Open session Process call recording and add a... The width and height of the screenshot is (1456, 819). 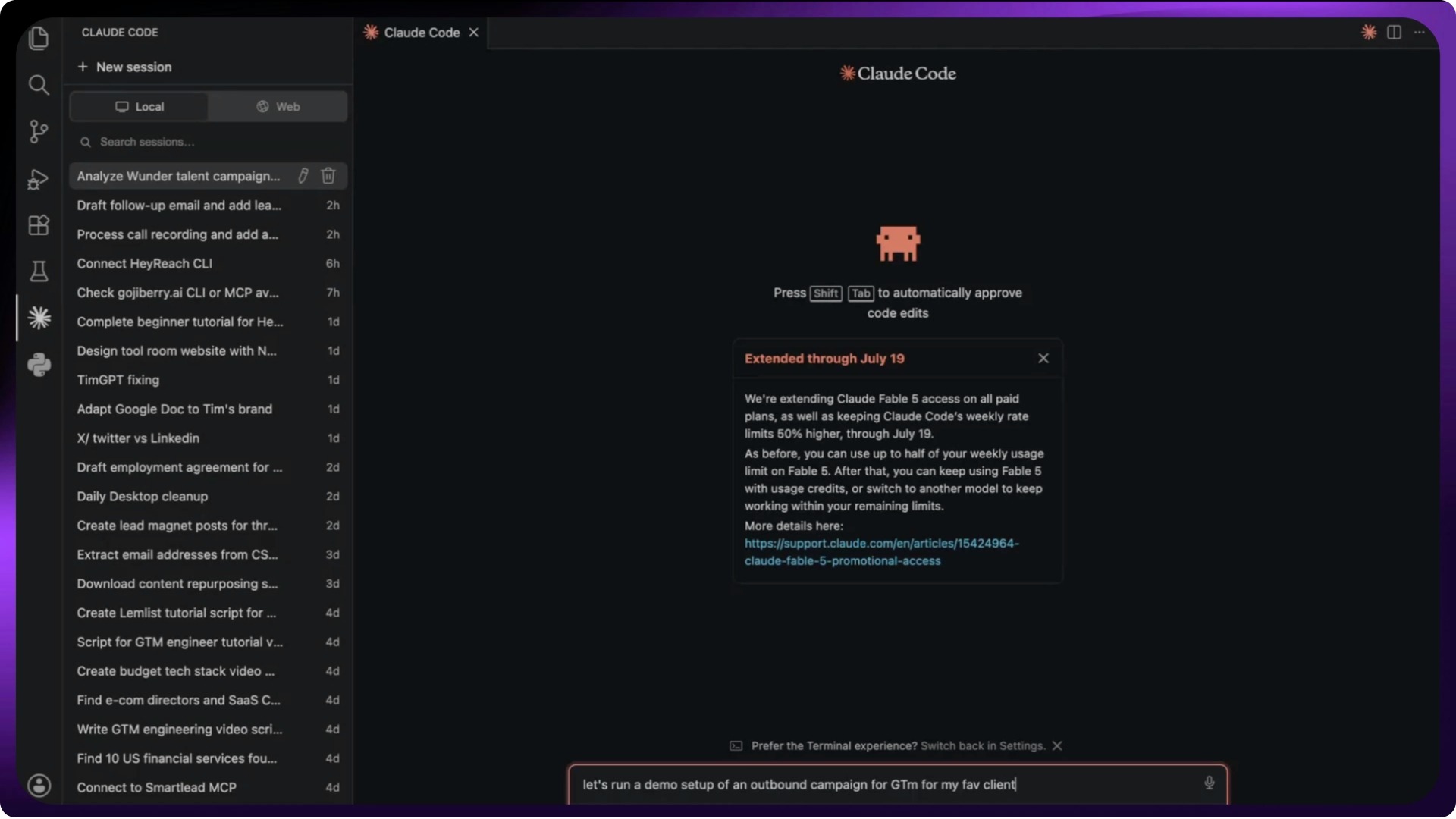pos(209,234)
